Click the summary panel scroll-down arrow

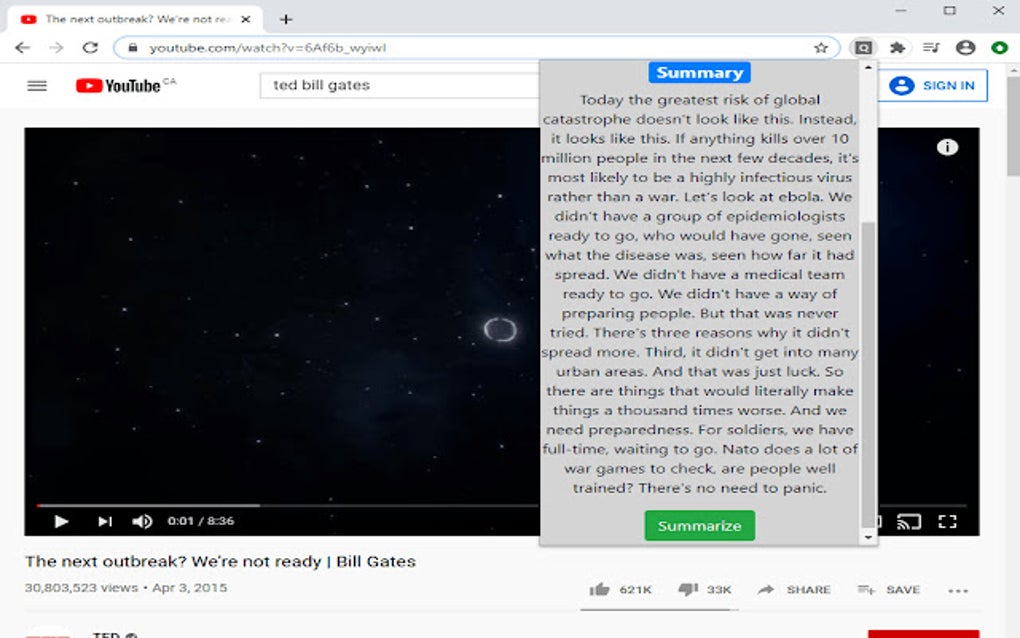click(868, 537)
